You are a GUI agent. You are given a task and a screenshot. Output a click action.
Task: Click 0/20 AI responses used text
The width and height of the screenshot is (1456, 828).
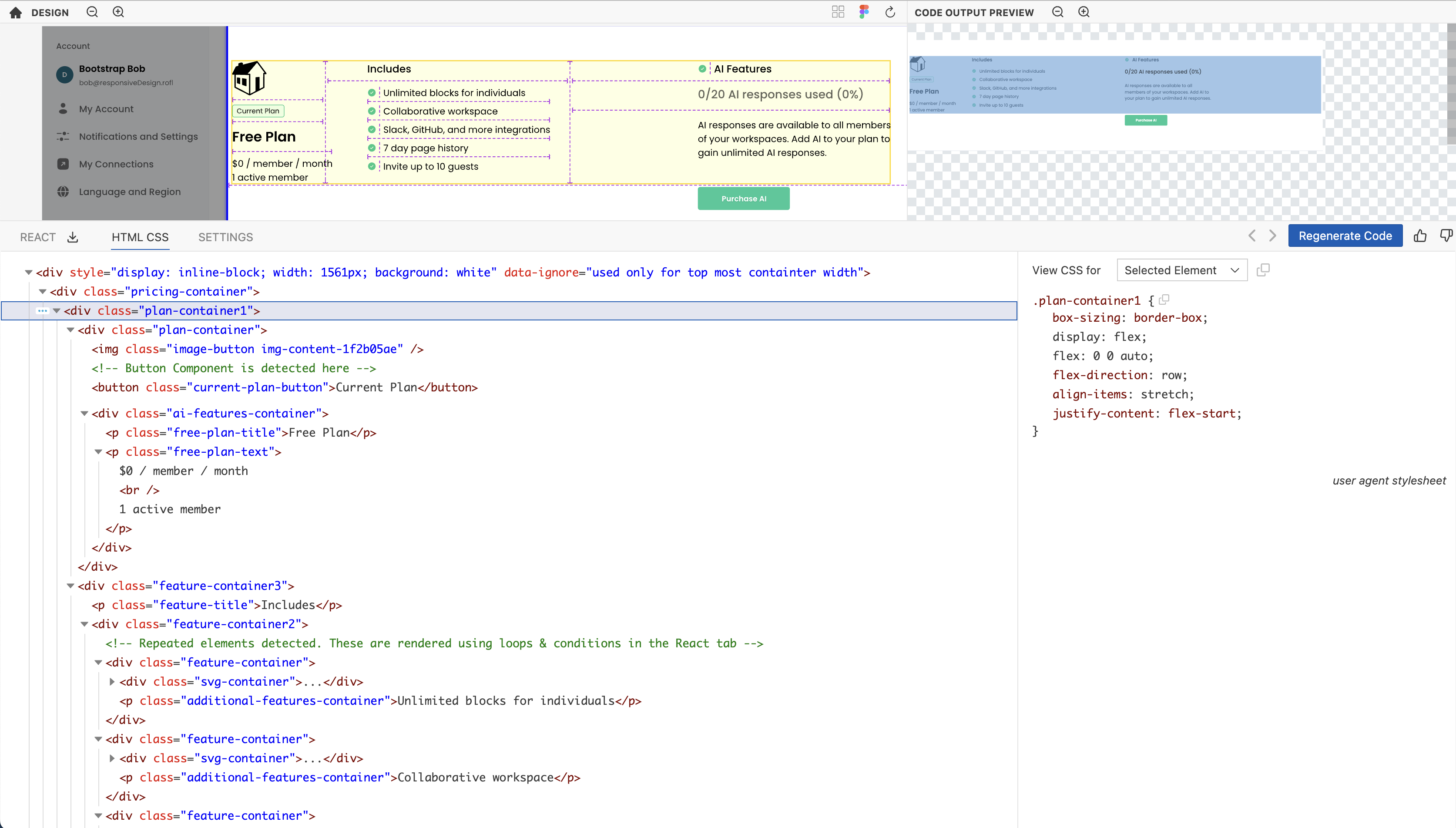coord(780,94)
